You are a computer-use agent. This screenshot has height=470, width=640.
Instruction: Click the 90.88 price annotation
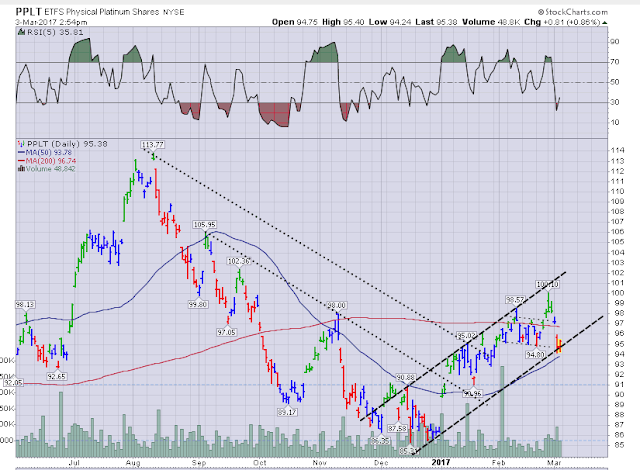point(406,378)
